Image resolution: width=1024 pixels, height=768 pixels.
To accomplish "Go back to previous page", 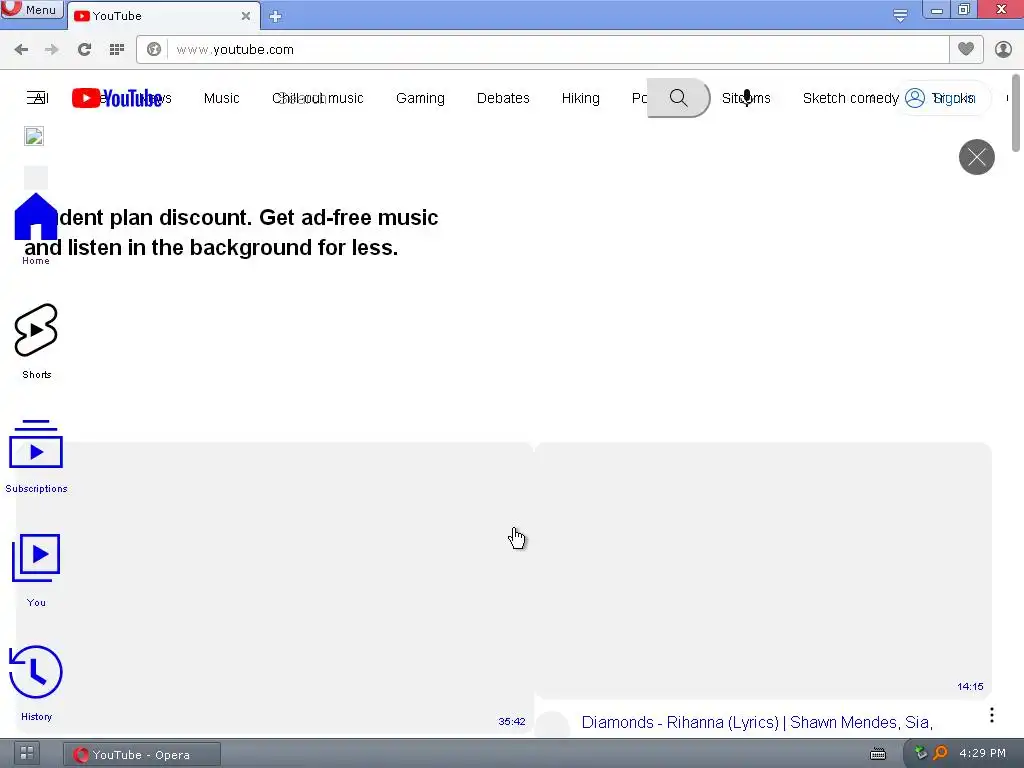I will 21,50.
